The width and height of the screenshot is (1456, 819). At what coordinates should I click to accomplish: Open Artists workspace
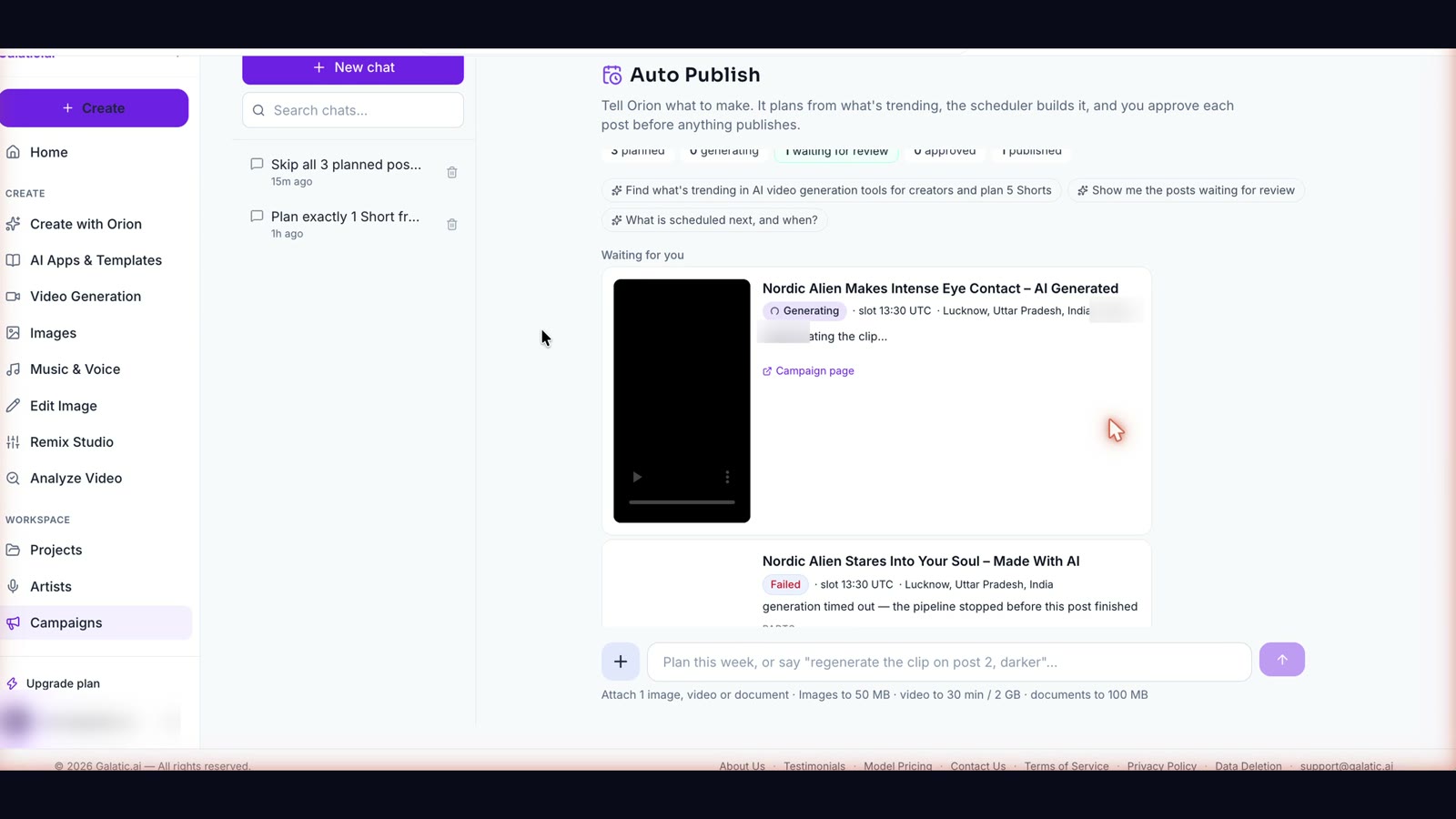tap(50, 587)
